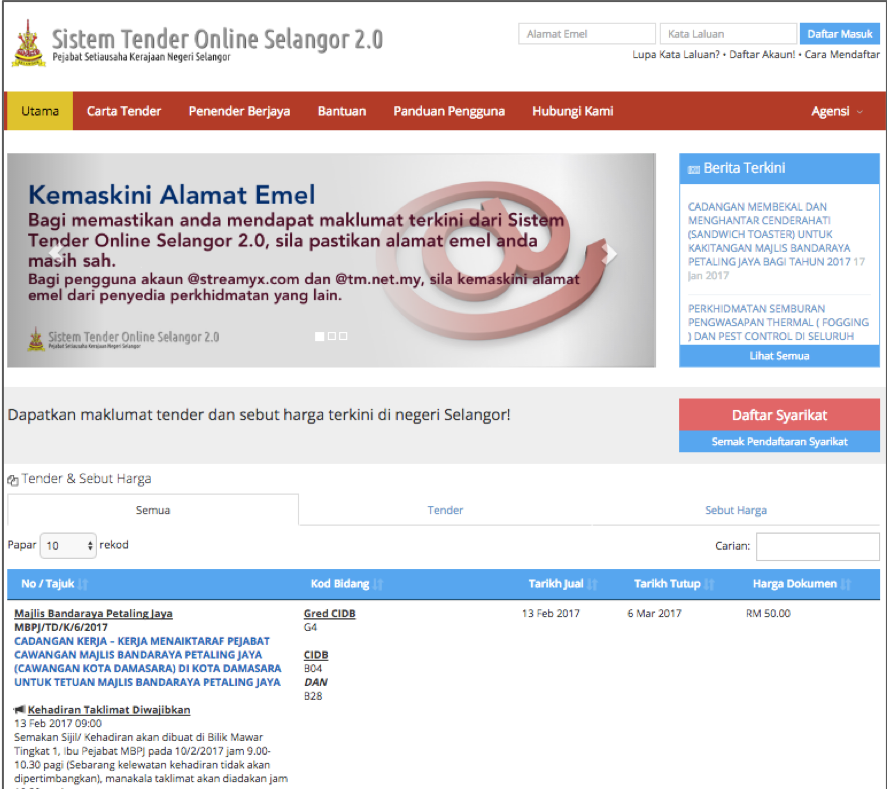Image resolution: width=887 pixels, height=789 pixels.
Task: Focus the Kata Laluan input field
Action: (x=728, y=34)
